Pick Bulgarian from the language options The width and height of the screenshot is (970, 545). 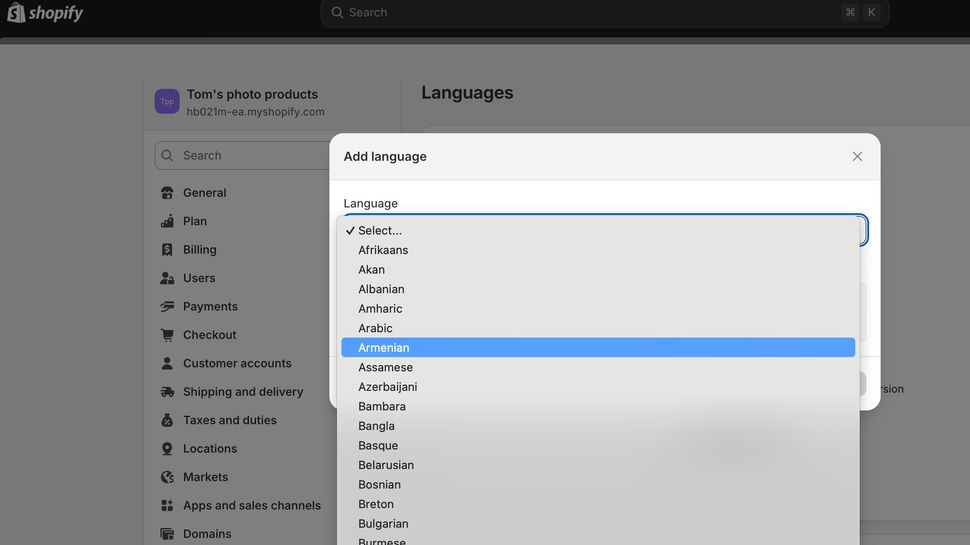point(383,524)
